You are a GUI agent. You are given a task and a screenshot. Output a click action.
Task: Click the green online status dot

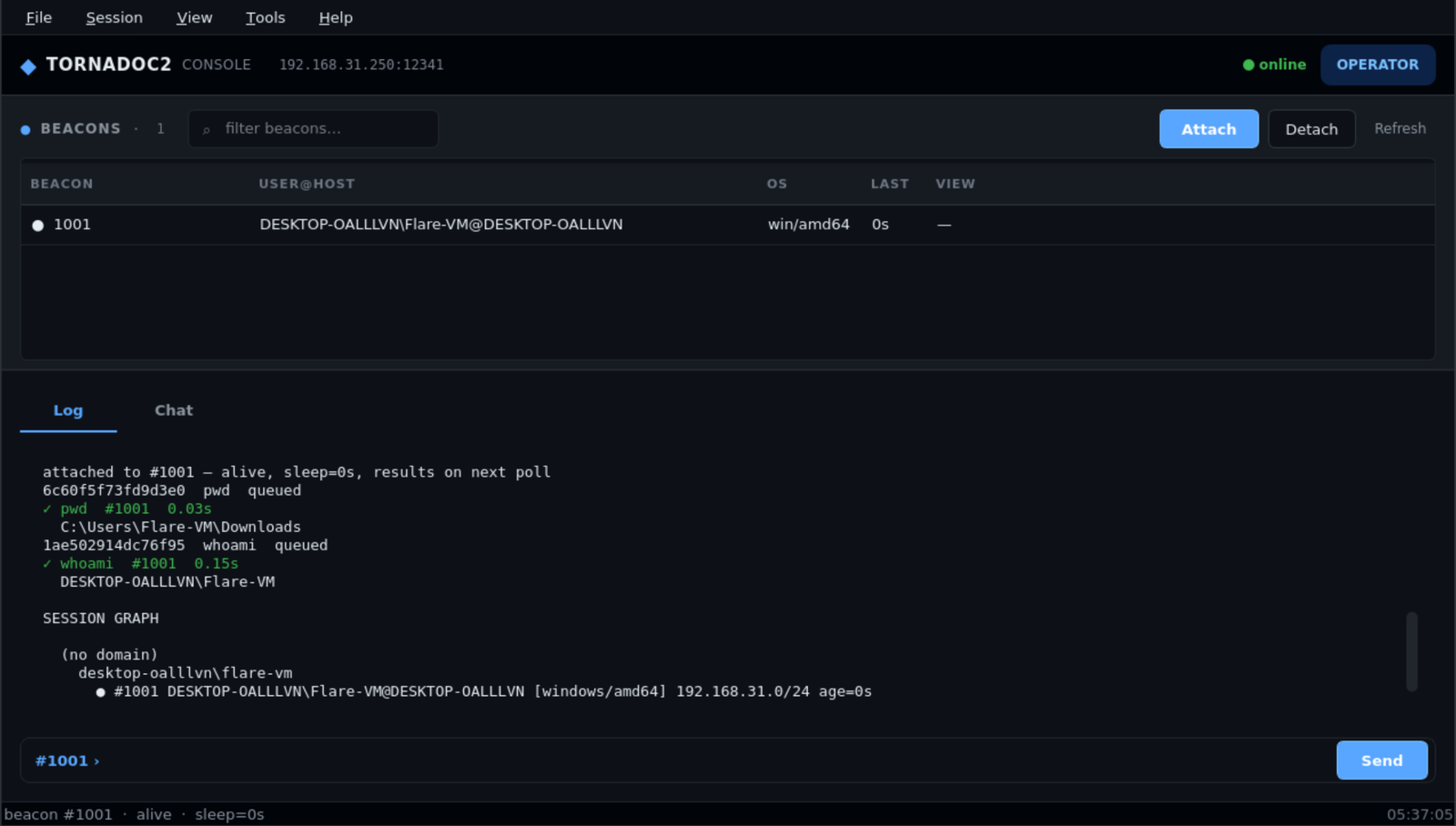1249,65
